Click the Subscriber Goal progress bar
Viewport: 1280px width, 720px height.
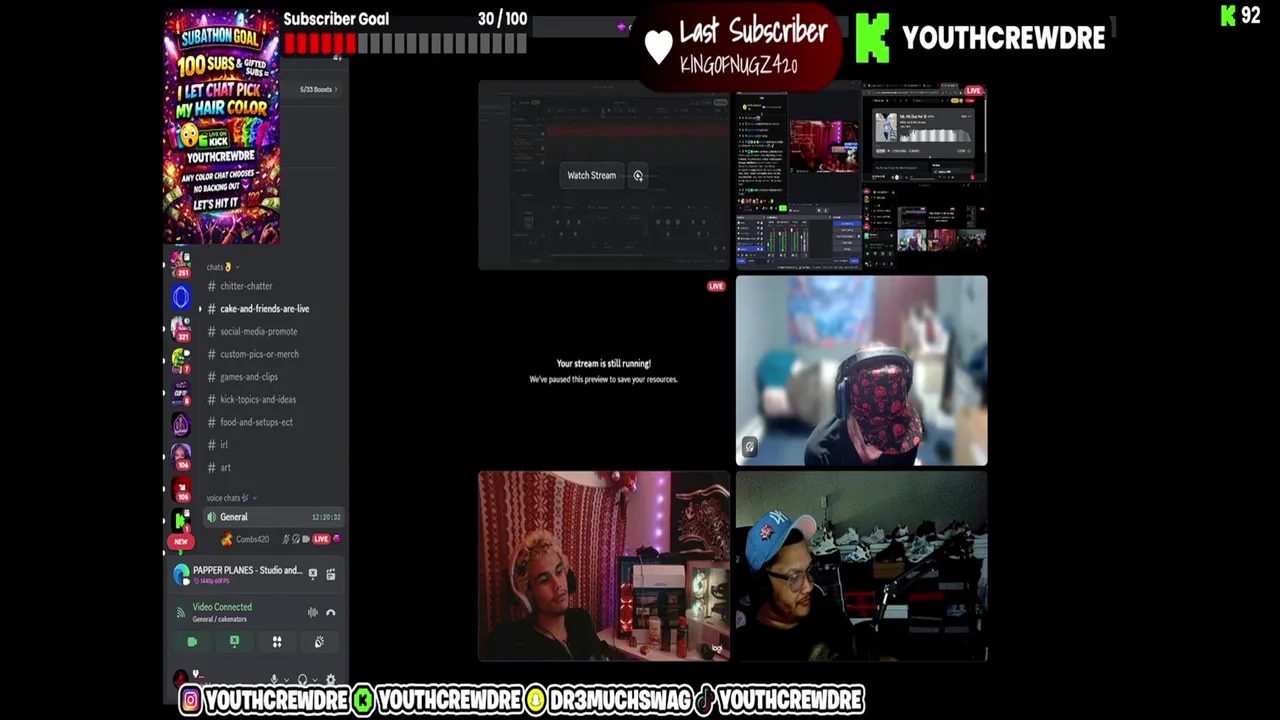click(405, 43)
